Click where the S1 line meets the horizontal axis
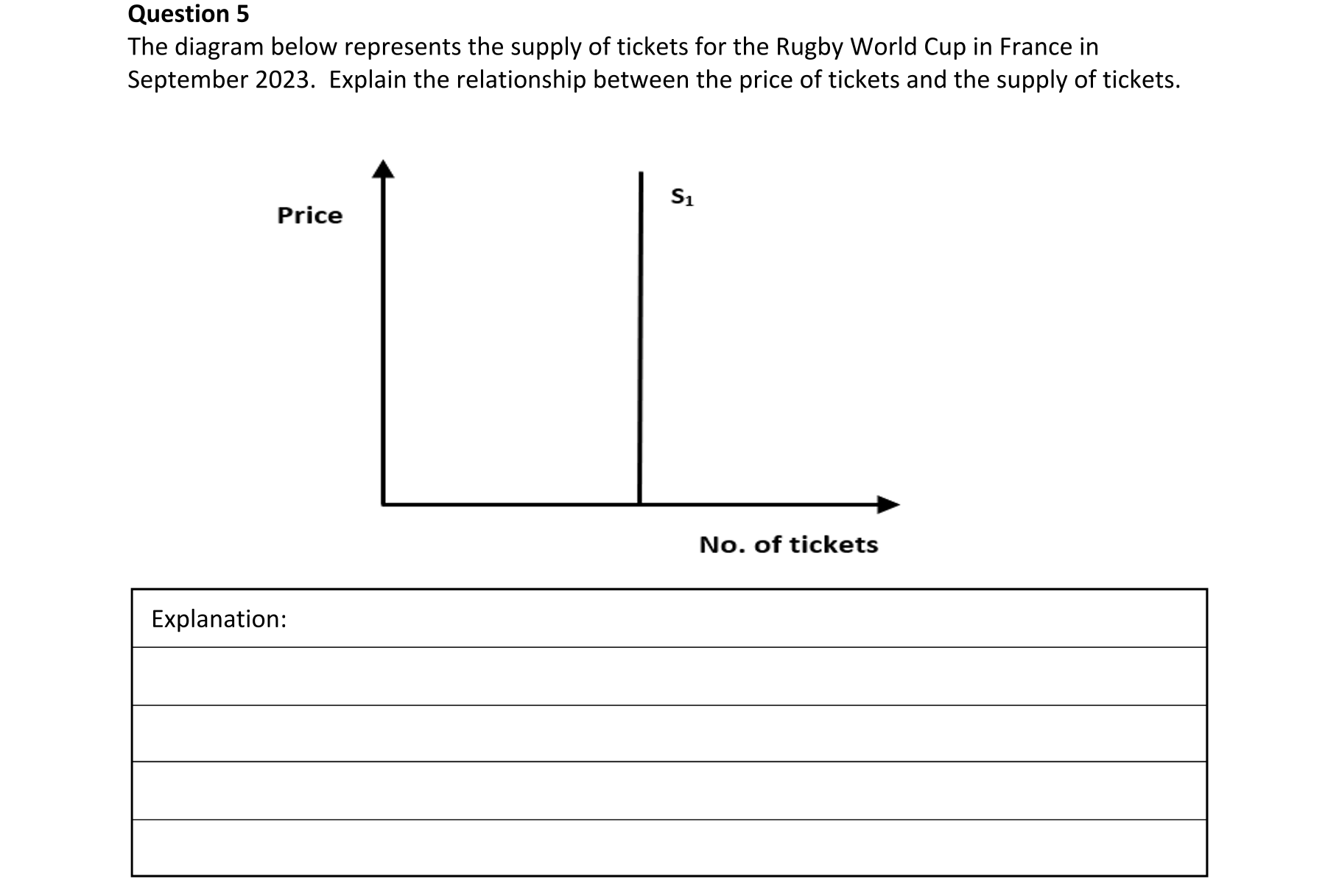The image size is (1339, 896). coord(639,504)
